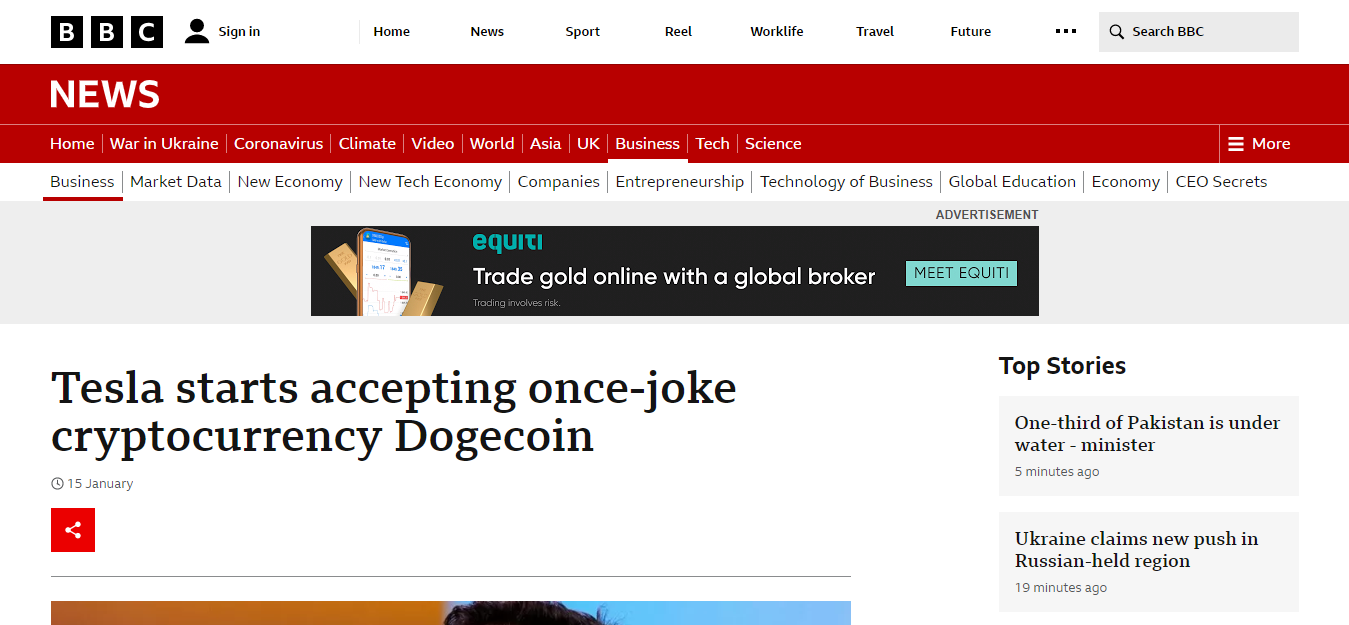Click the MEET EQUITI ad button

point(961,273)
